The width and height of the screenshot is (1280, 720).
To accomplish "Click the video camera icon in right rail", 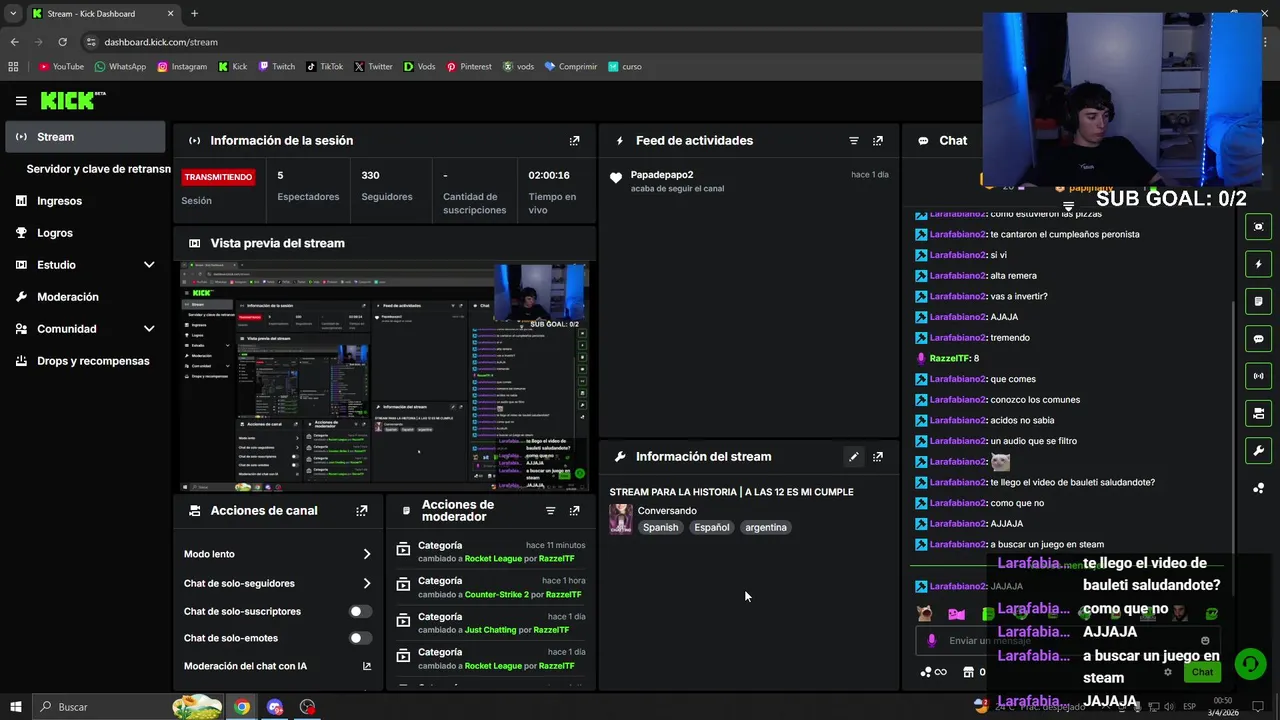I will [1258, 413].
